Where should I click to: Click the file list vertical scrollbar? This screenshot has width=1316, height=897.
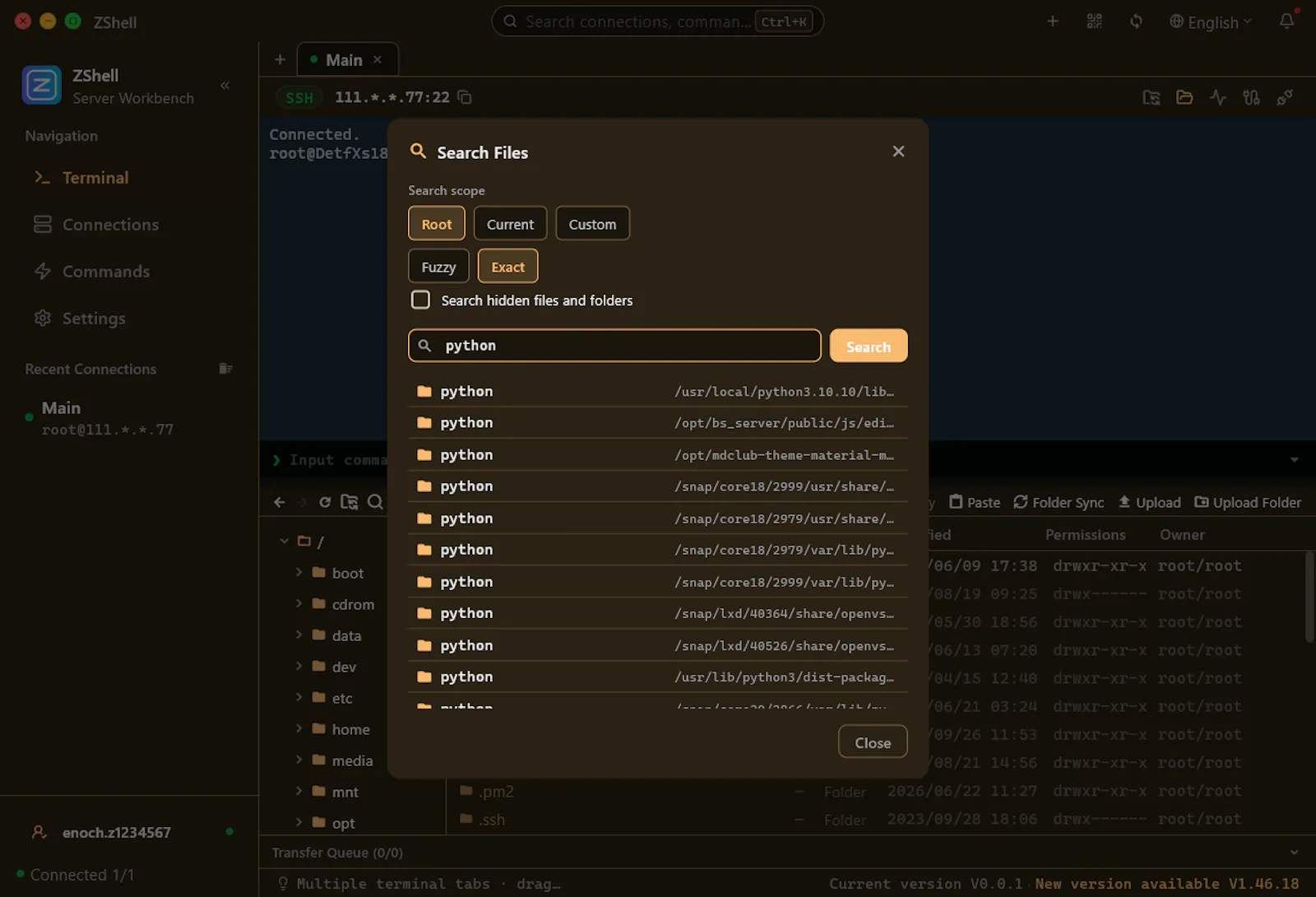tap(1309, 597)
